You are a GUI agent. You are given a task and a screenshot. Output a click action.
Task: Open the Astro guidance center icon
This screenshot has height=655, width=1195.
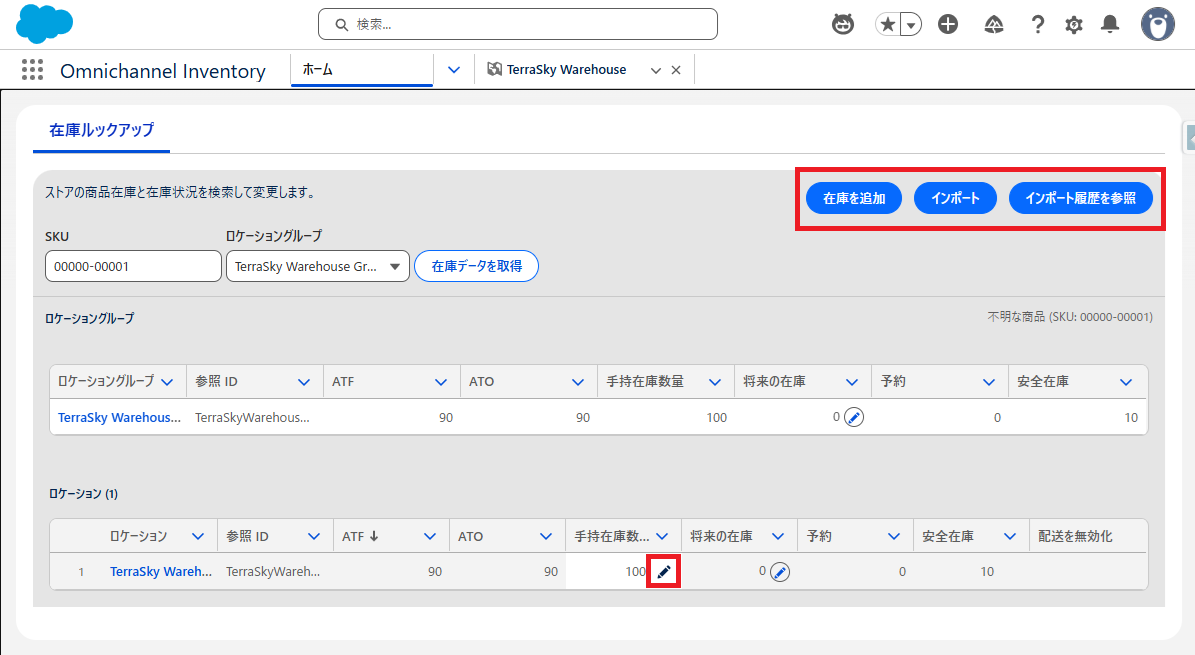pyautogui.click(x=843, y=24)
